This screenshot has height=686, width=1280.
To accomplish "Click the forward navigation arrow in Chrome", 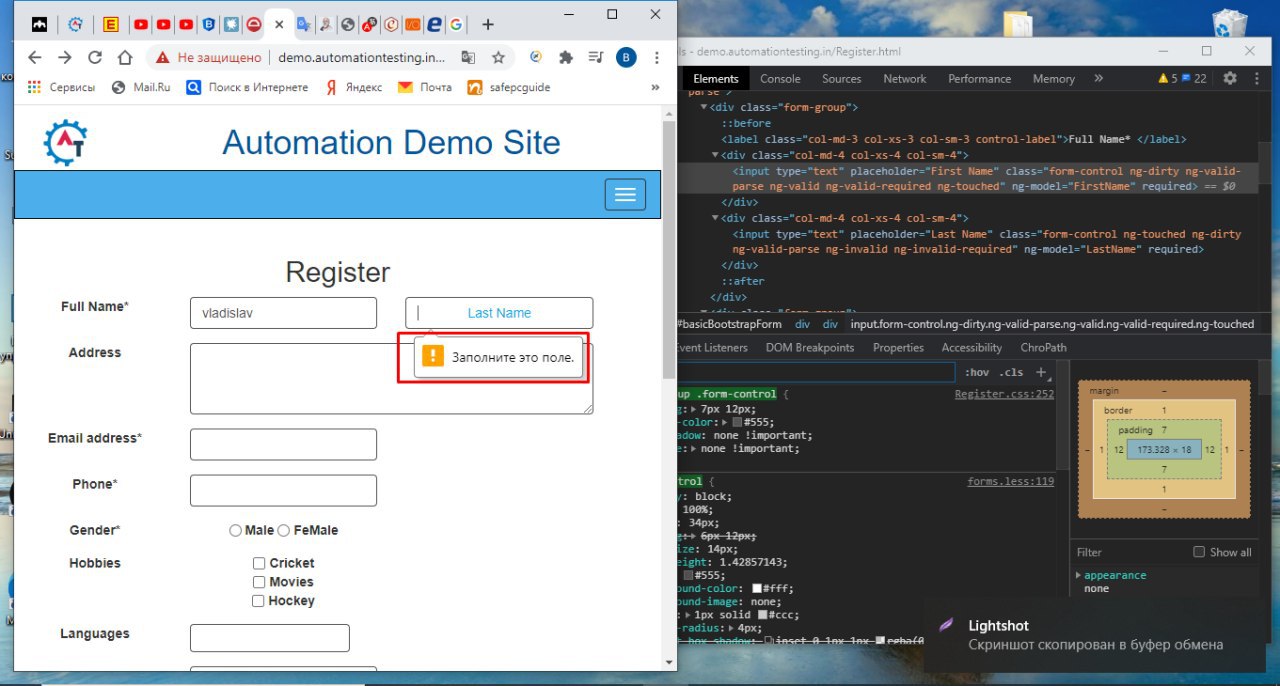I will 65,57.
